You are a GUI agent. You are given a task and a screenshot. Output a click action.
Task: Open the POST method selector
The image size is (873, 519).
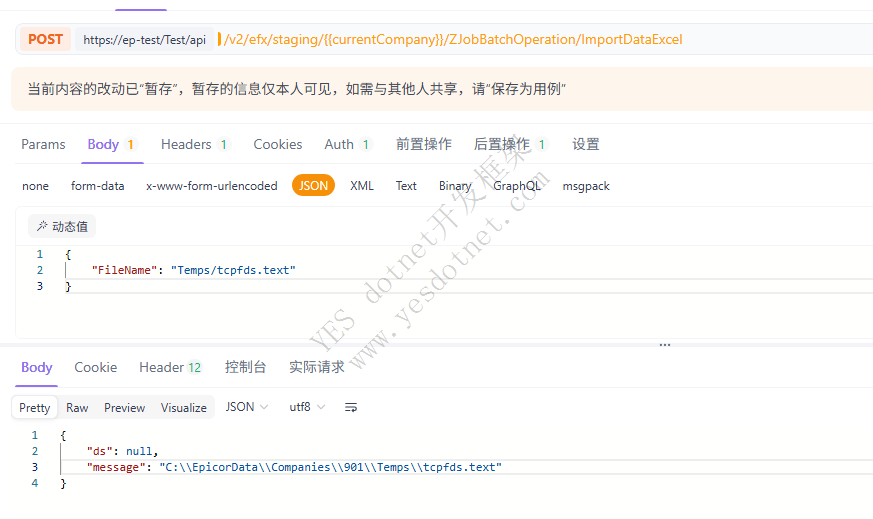coord(45,40)
